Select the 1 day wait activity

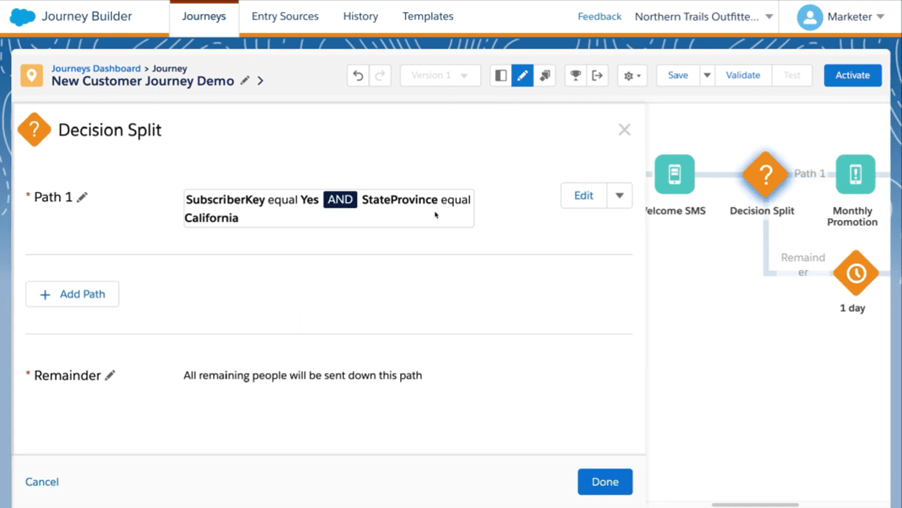tap(856, 273)
